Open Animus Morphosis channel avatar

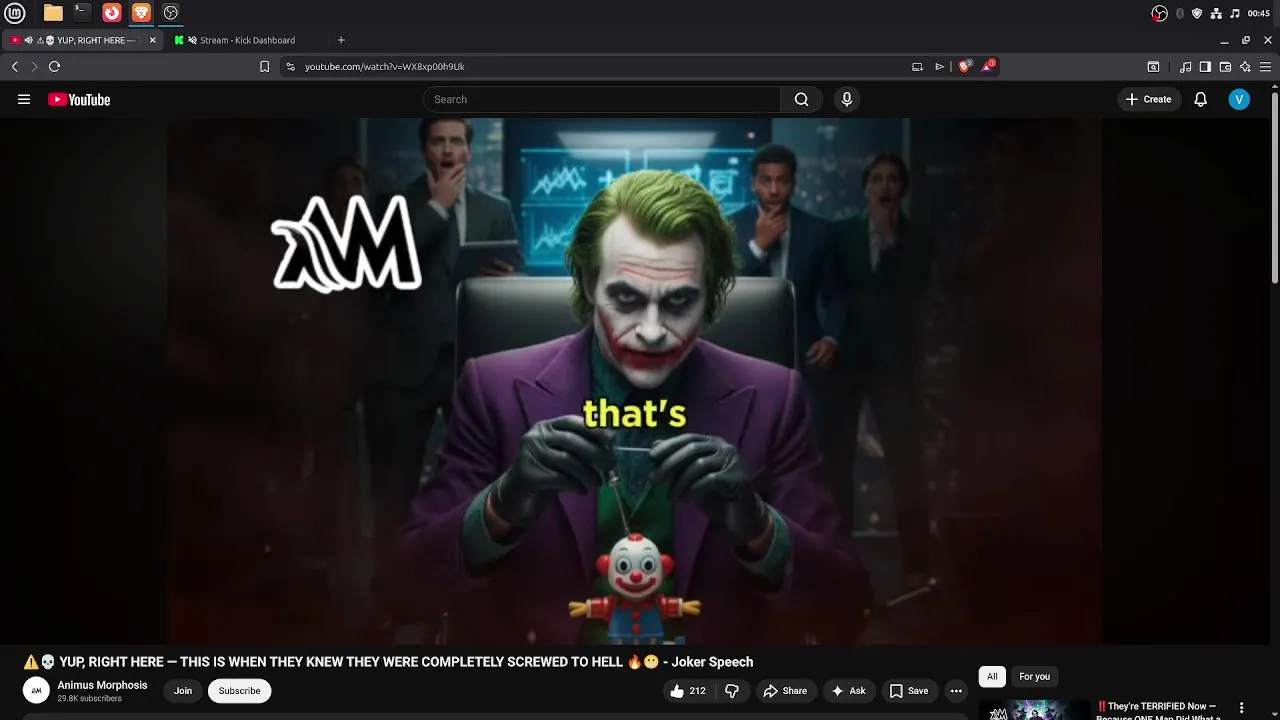[x=36, y=690]
